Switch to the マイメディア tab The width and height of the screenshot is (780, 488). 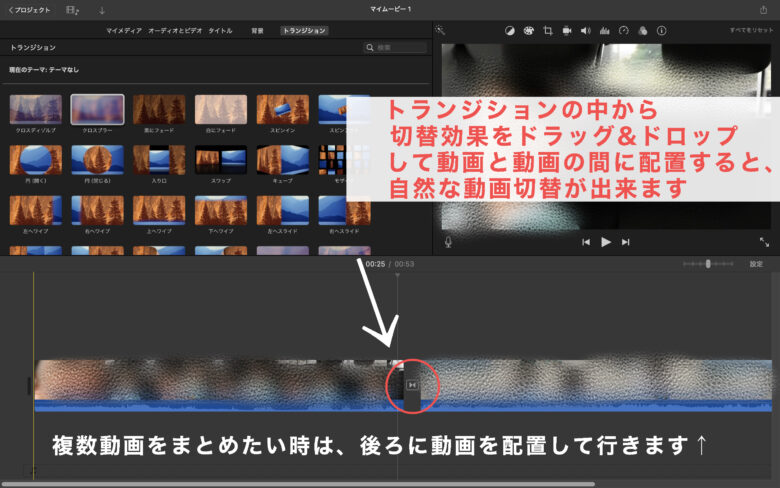click(x=124, y=31)
